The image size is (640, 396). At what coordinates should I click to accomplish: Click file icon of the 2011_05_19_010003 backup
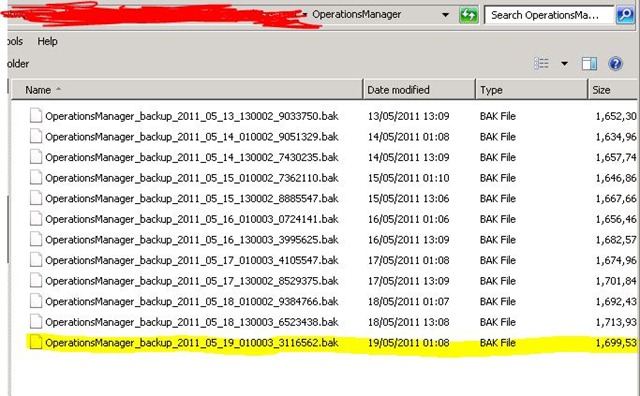pyautogui.click(x=36, y=342)
